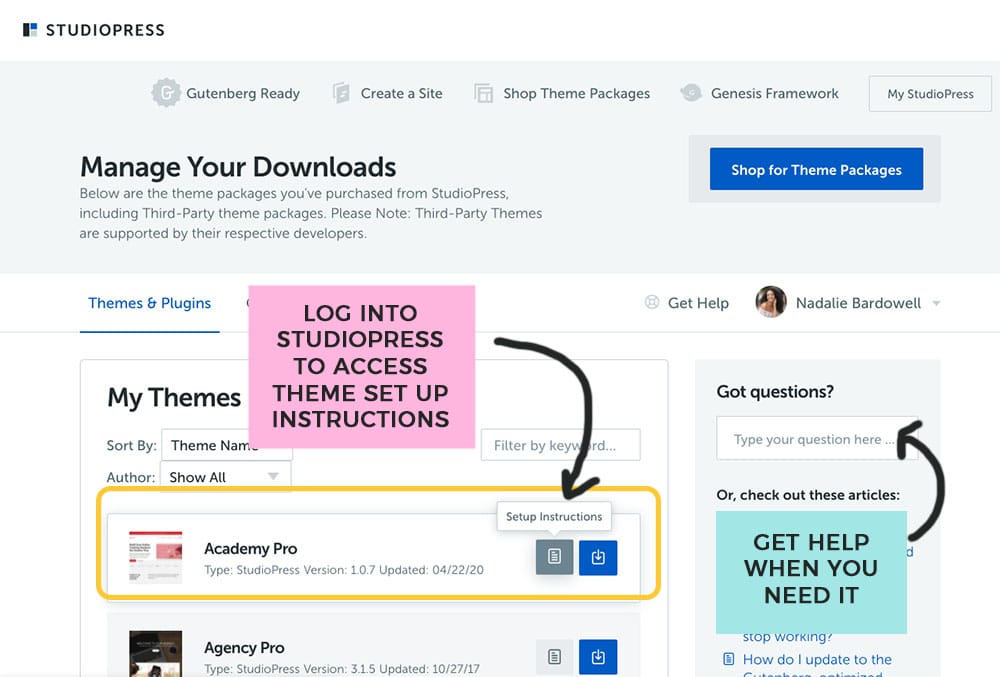Open the Author Show All dropdown

point(225,477)
